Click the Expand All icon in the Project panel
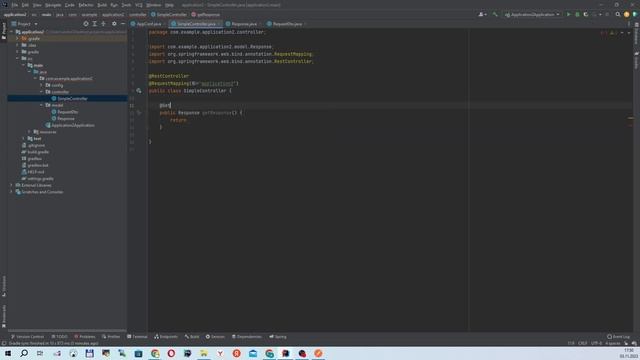The height and width of the screenshot is (360, 640). point(94,24)
